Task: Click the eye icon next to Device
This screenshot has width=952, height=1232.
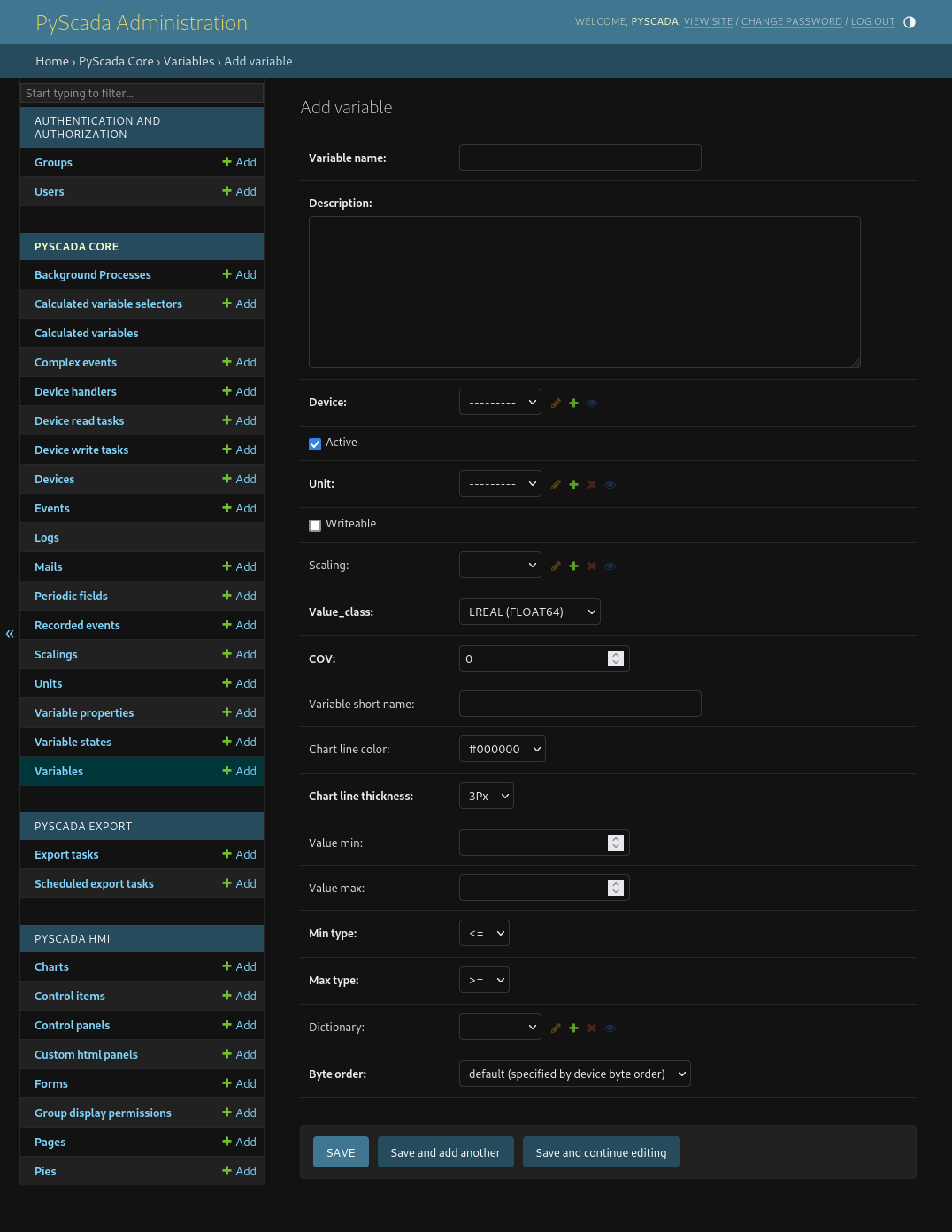Action: [x=592, y=404]
